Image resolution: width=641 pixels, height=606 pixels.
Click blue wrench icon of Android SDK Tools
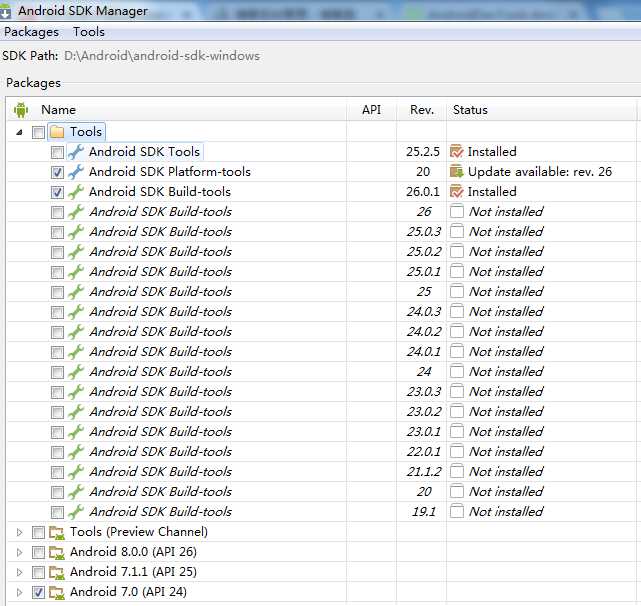point(76,152)
